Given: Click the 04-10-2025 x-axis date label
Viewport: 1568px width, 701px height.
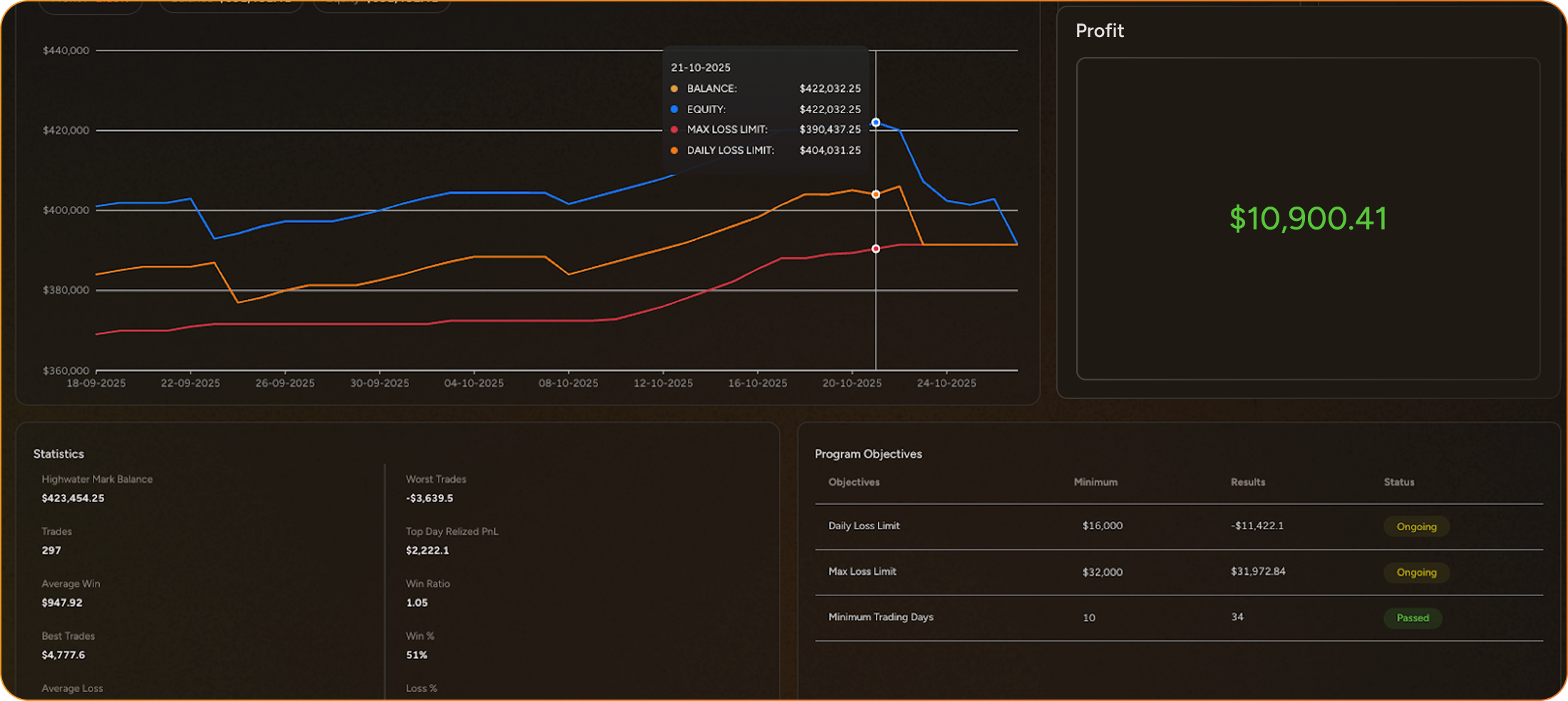Looking at the screenshot, I should (x=474, y=383).
